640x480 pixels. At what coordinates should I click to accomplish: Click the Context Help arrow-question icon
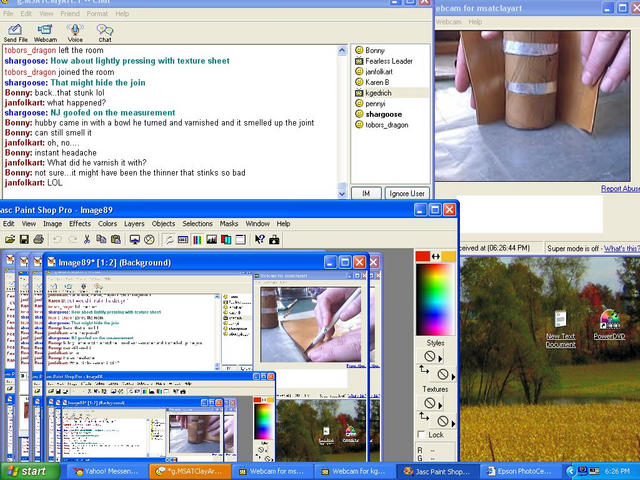pyautogui.click(x=260, y=240)
